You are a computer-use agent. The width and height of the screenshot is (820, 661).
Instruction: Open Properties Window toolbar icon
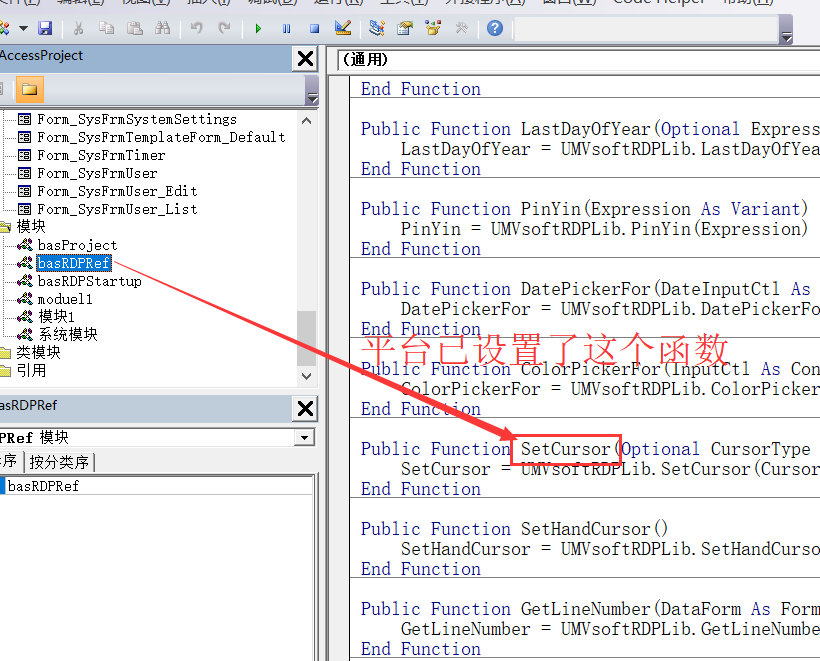point(405,28)
